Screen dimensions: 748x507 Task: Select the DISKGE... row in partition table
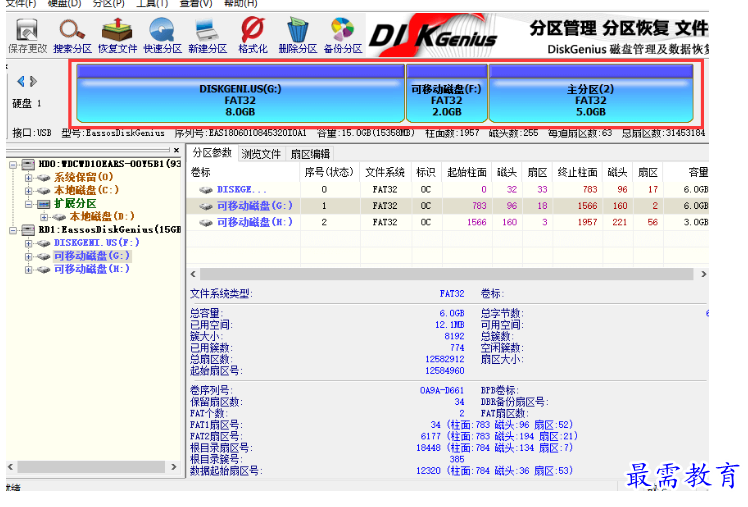241,189
